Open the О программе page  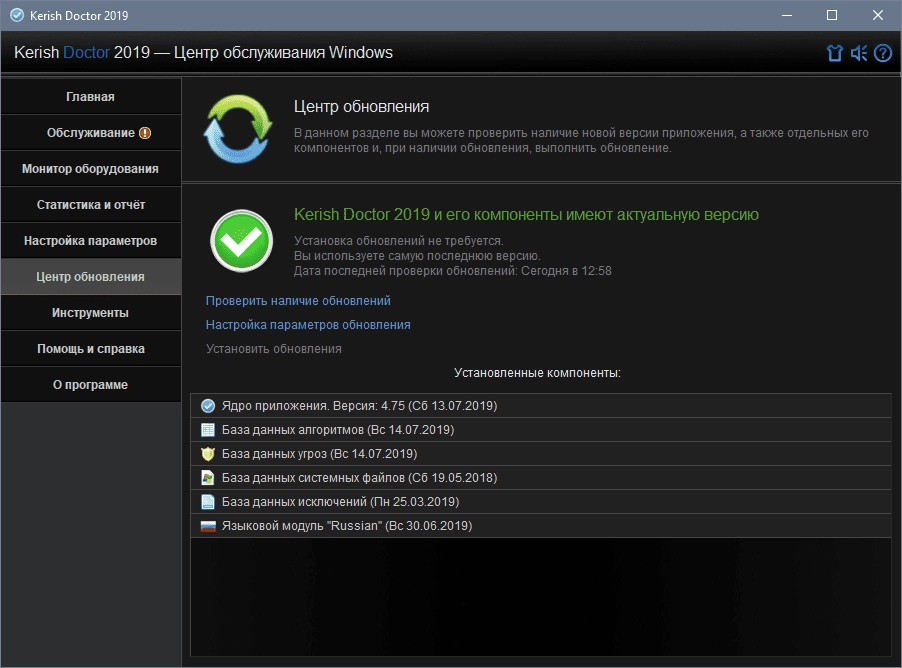(91, 384)
